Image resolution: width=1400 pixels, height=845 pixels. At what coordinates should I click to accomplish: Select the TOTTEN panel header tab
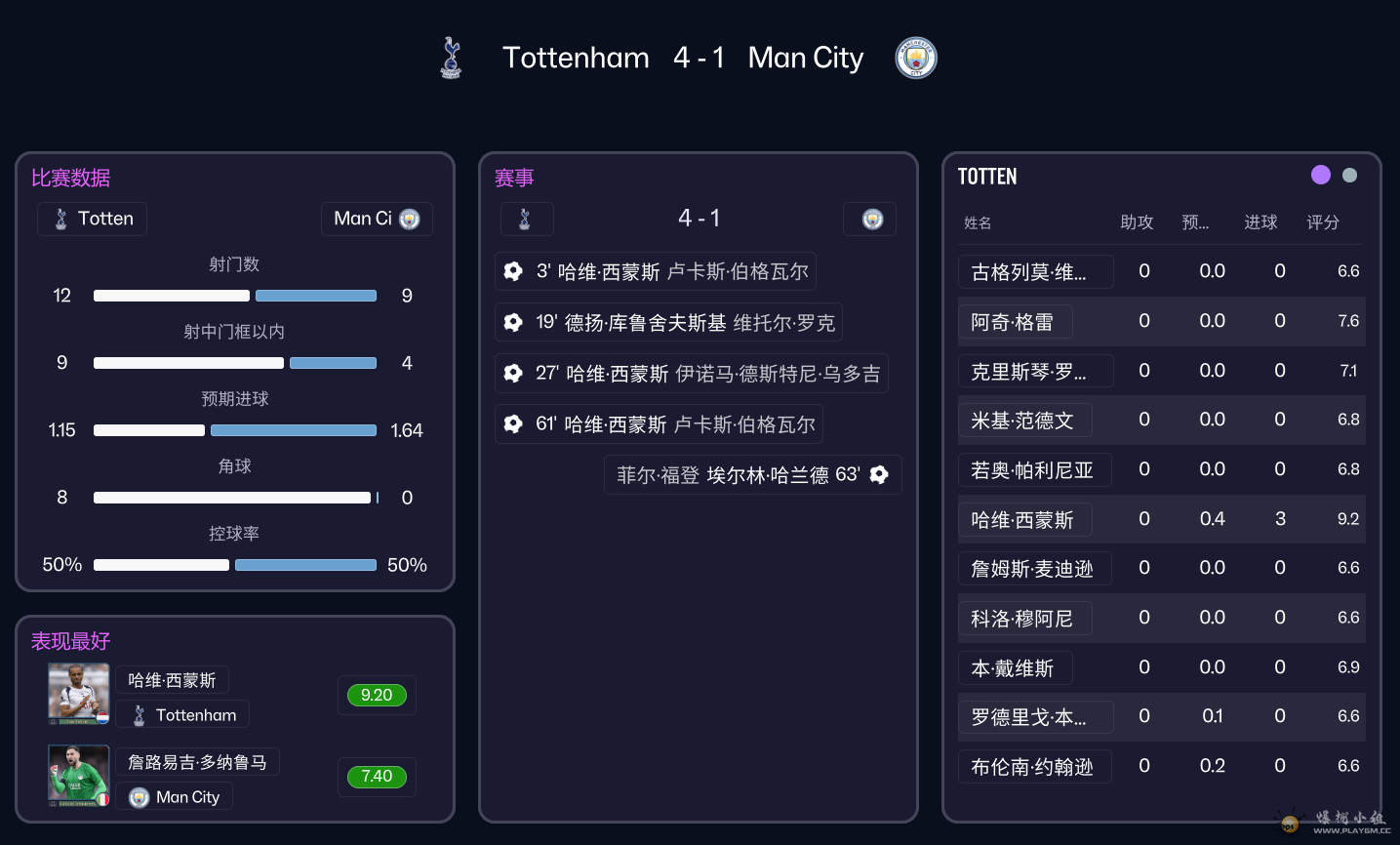tap(987, 177)
